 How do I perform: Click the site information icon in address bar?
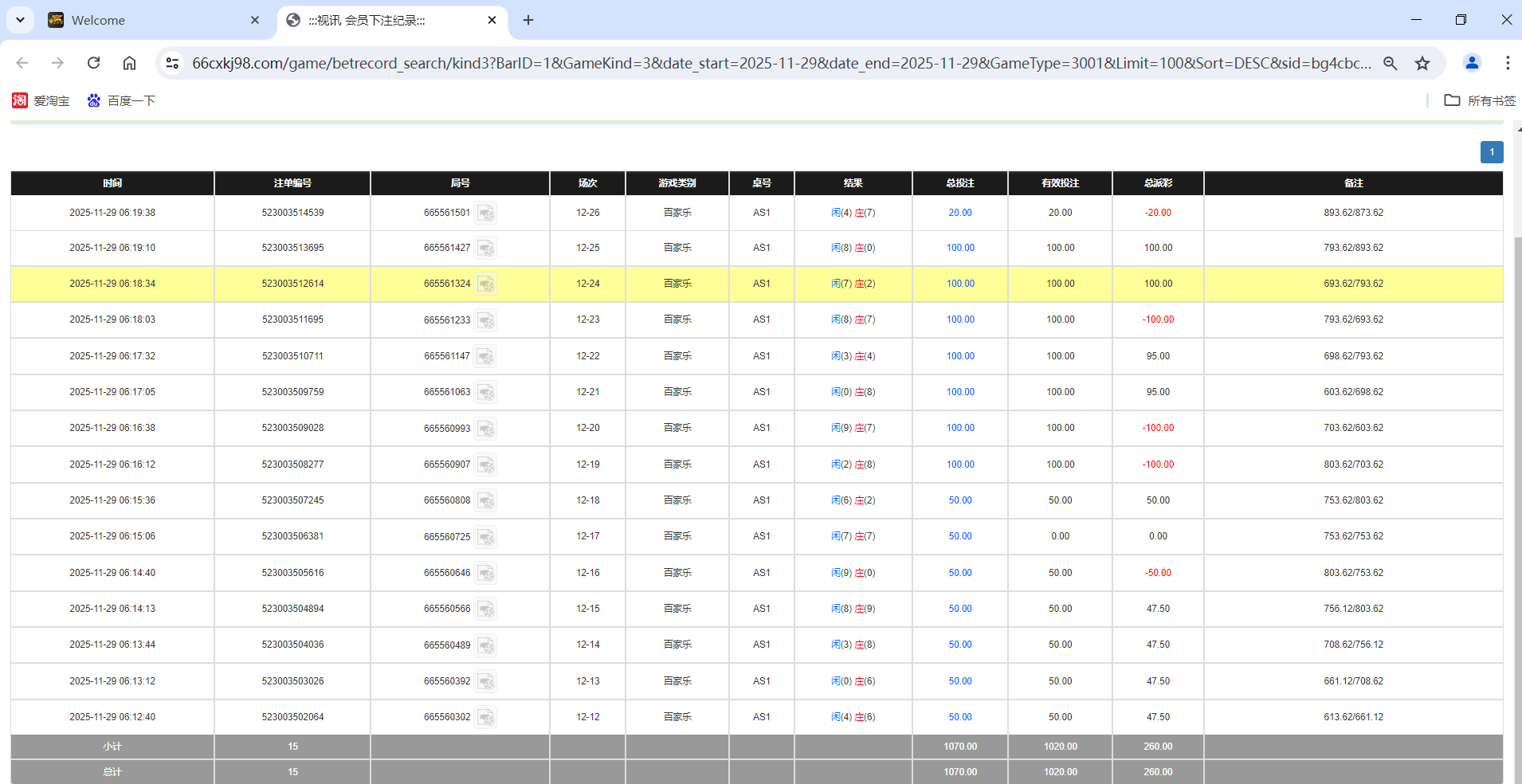point(172,63)
